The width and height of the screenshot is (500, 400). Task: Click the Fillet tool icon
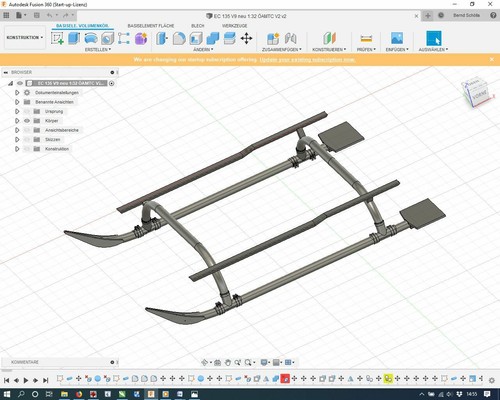click(x=179, y=38)
